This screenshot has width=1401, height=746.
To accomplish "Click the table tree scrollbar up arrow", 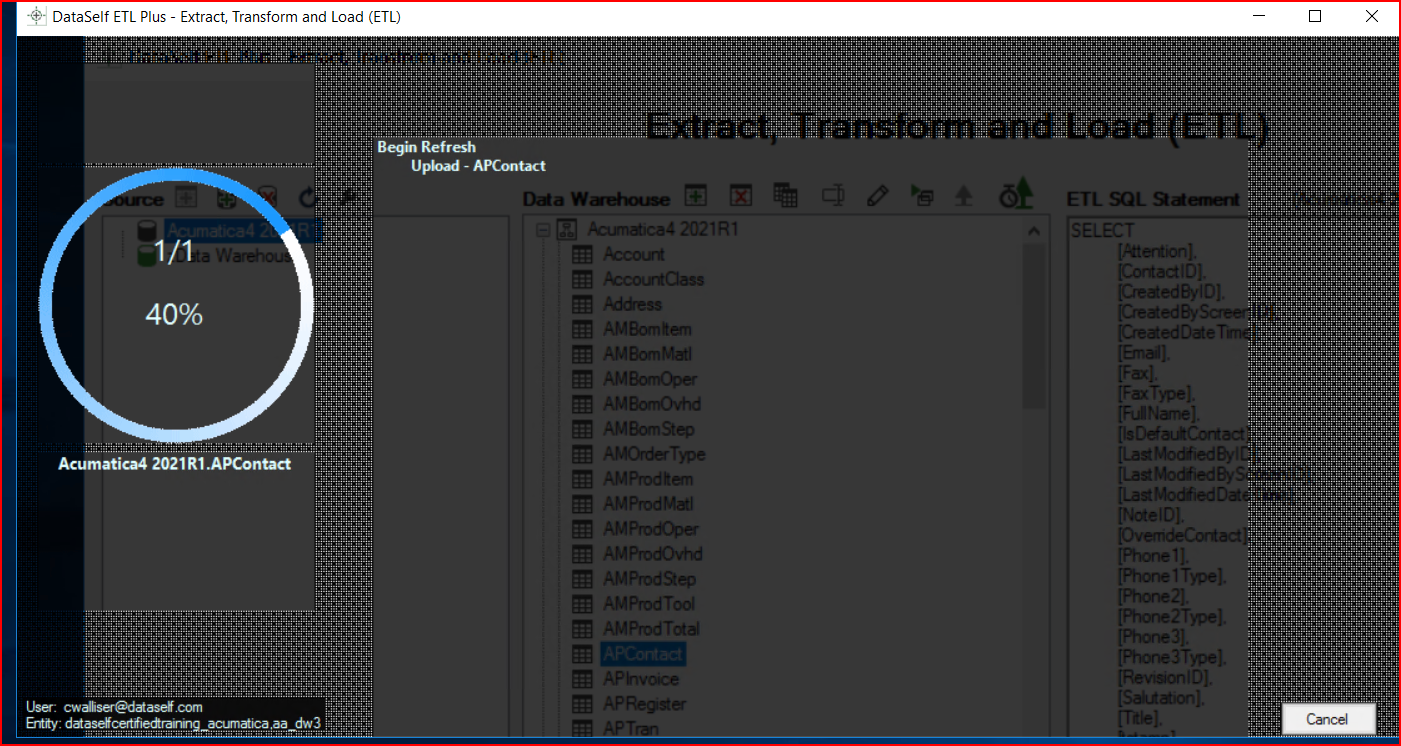I will point(1034,231).
